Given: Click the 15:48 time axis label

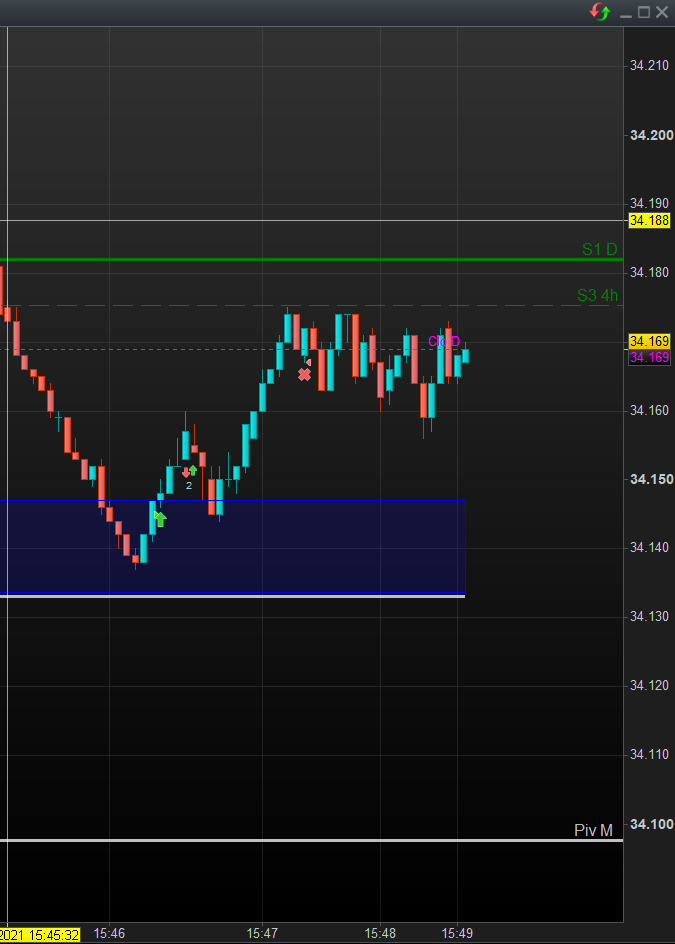Looking at the screenshot, I should pos(380,933).
